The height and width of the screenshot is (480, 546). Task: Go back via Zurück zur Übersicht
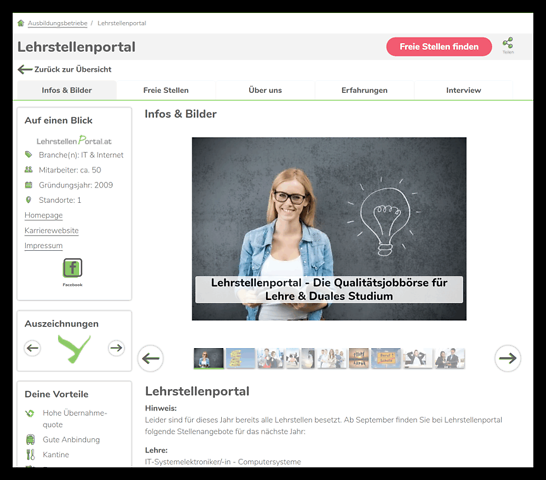coord(65,69)
